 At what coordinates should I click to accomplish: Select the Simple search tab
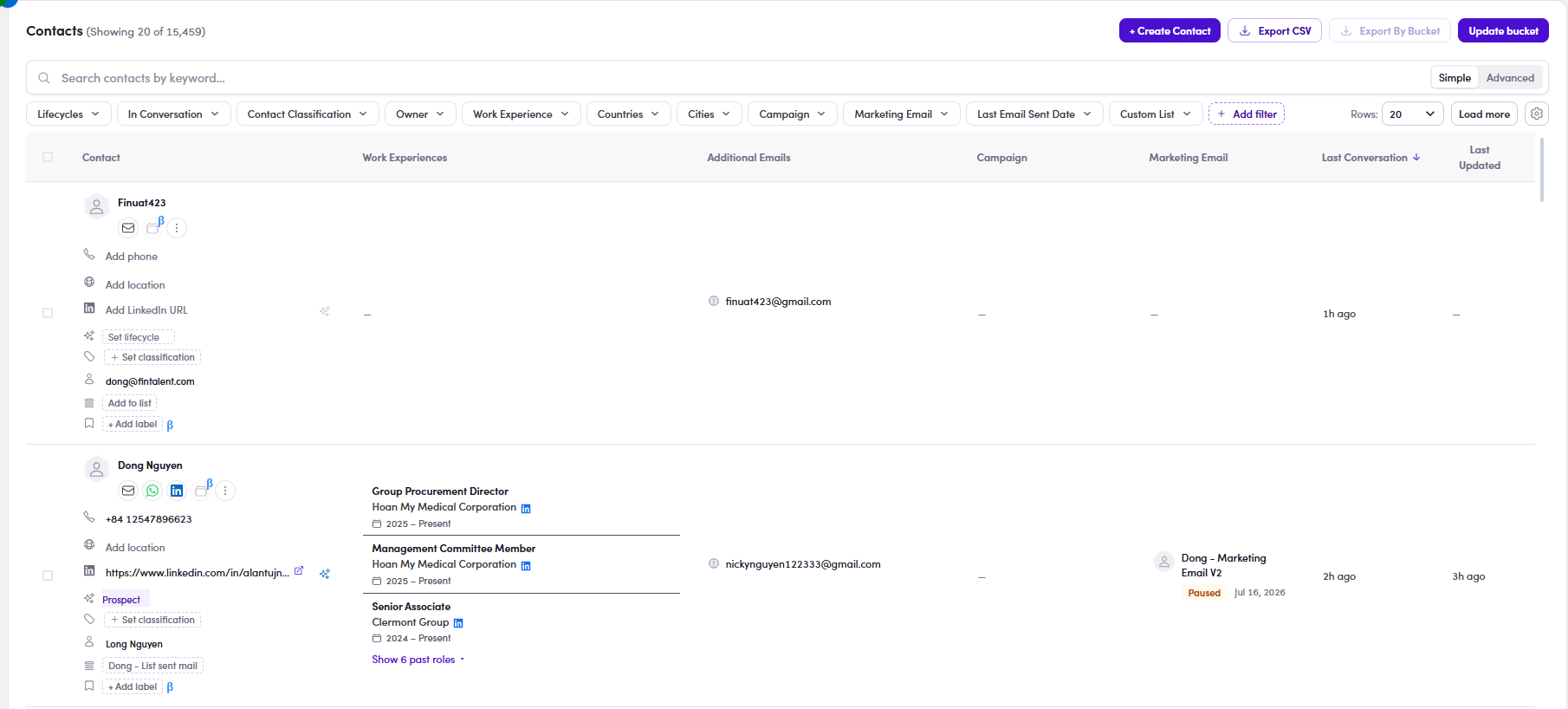(x=1455, y=78)
